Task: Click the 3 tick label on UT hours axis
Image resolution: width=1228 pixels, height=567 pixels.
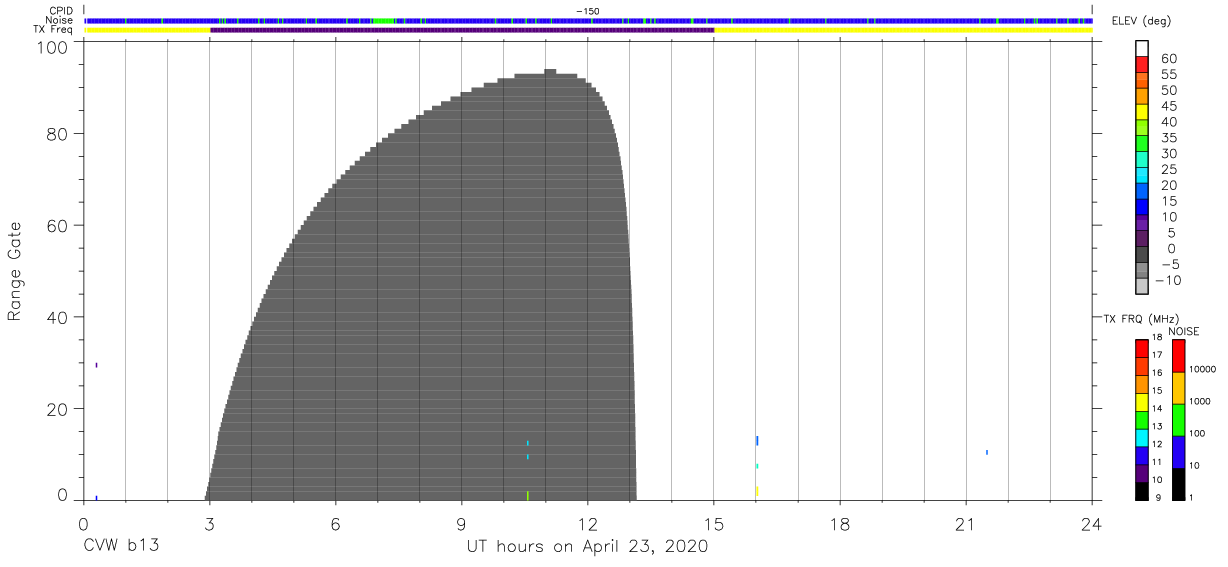Action: pos(209,525)
